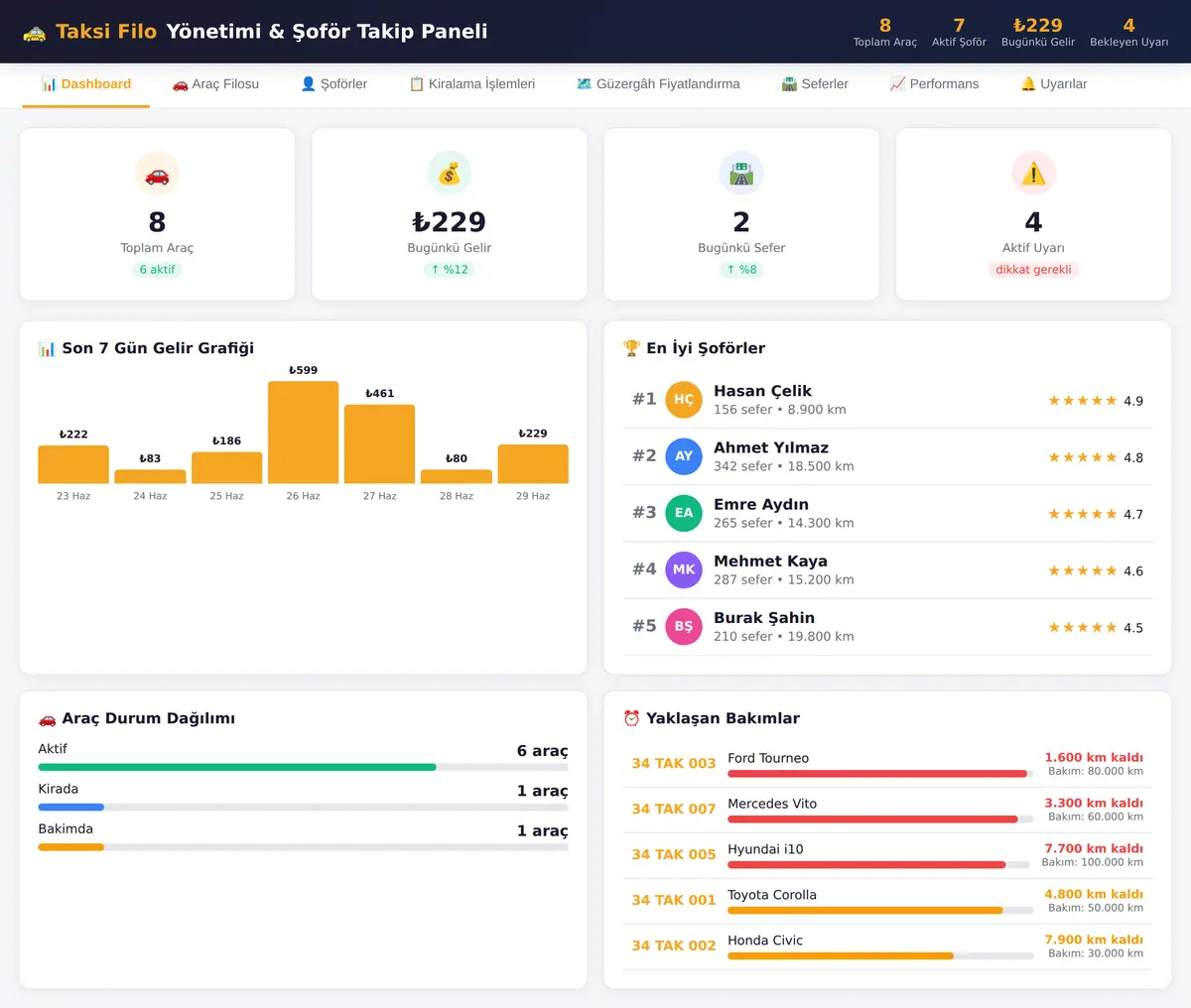Click the Bekleyen Uyarı counter in header
This screenshot has width=1191, height=1008.
pyautogui.click(x=1128, y=32)
